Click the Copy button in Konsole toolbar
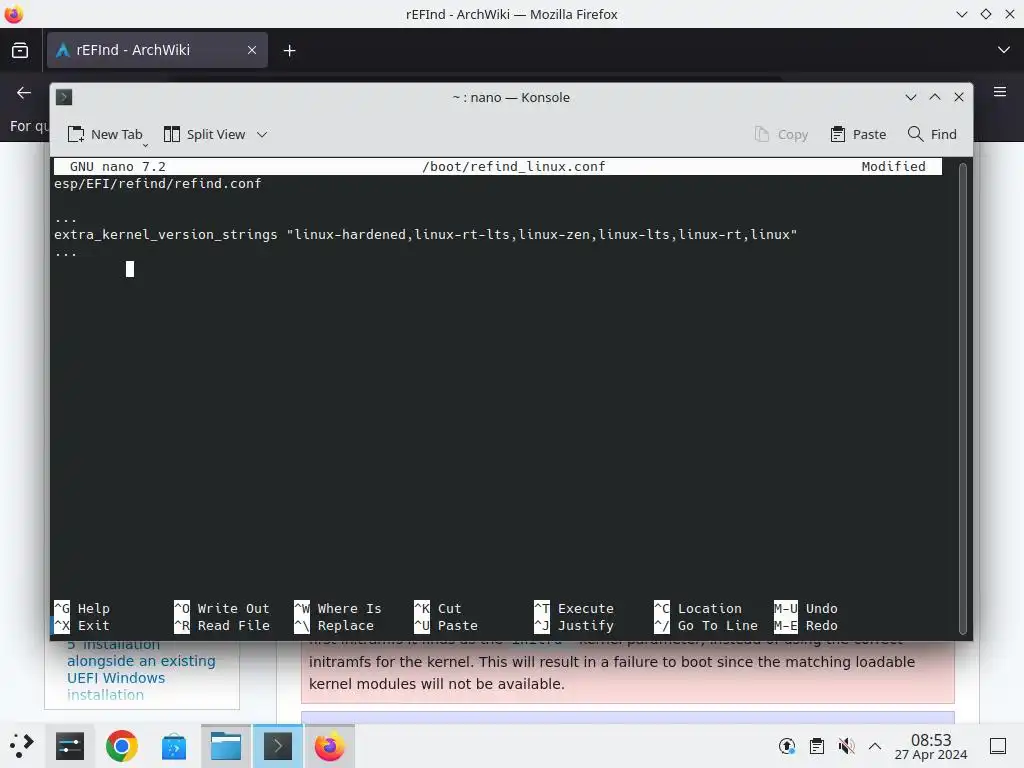 781,135
